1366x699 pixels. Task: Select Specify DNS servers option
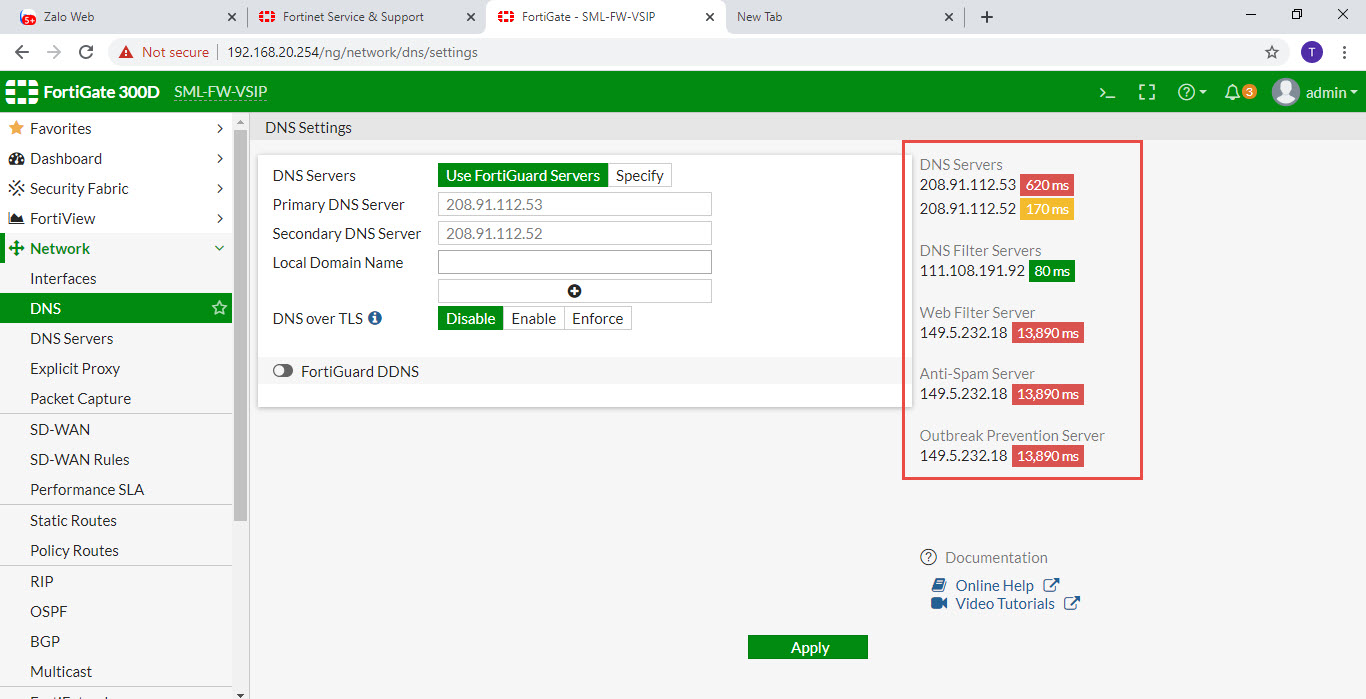[x=640, y=175]
